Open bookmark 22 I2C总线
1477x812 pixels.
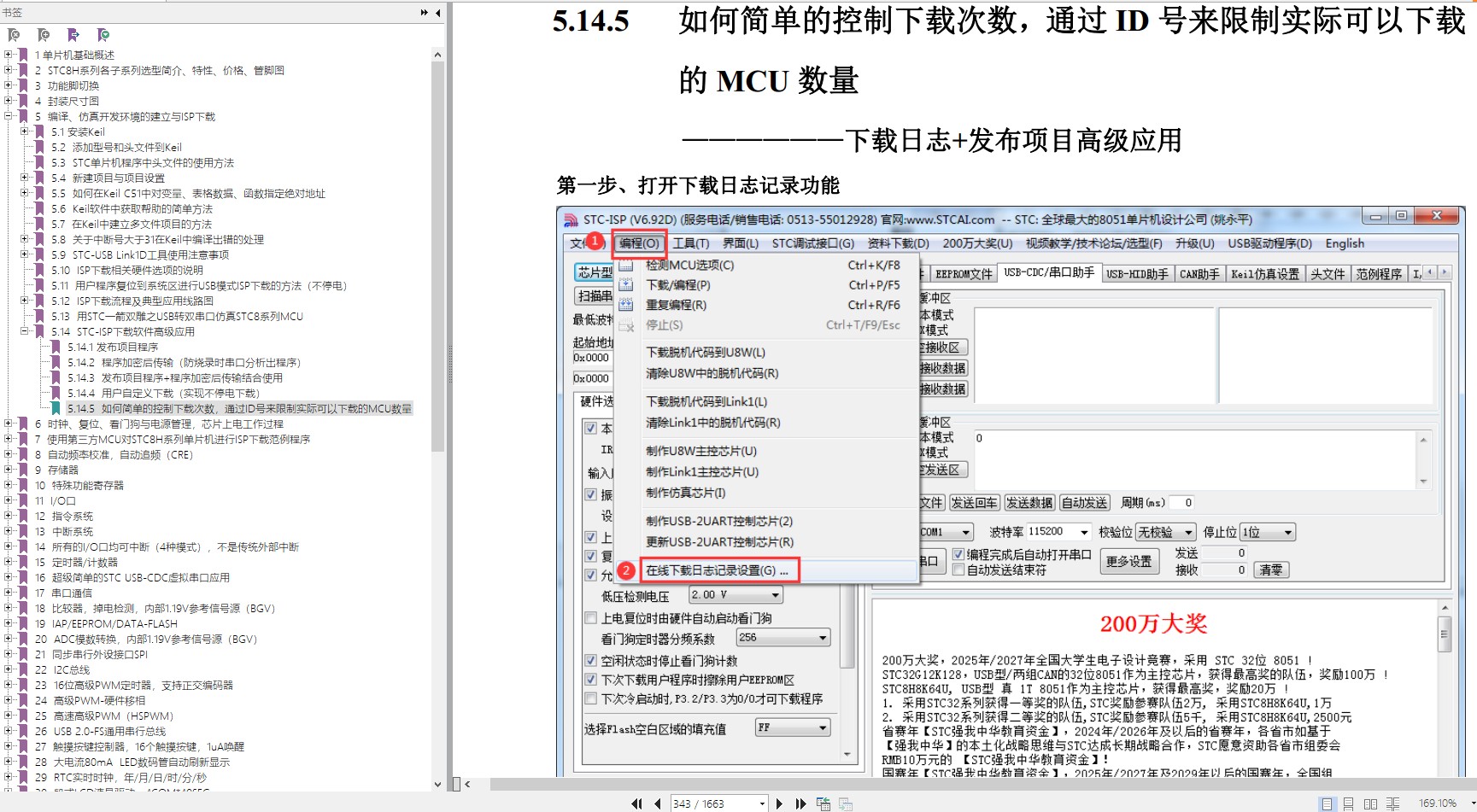(x=62, y=670)
